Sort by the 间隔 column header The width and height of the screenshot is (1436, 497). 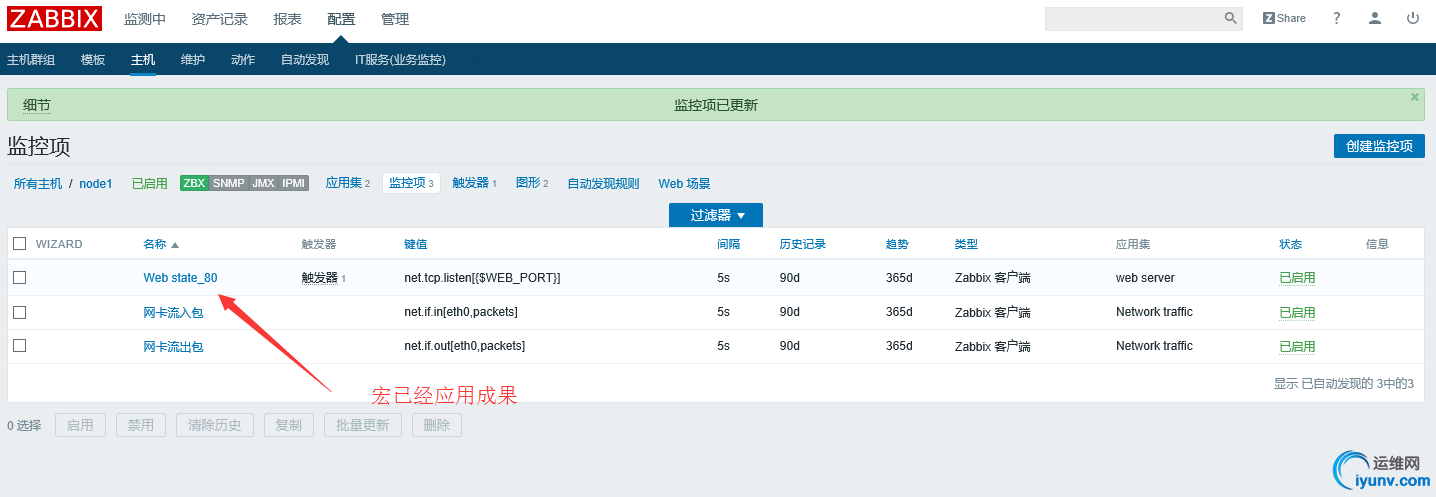(x=729, y=244)
